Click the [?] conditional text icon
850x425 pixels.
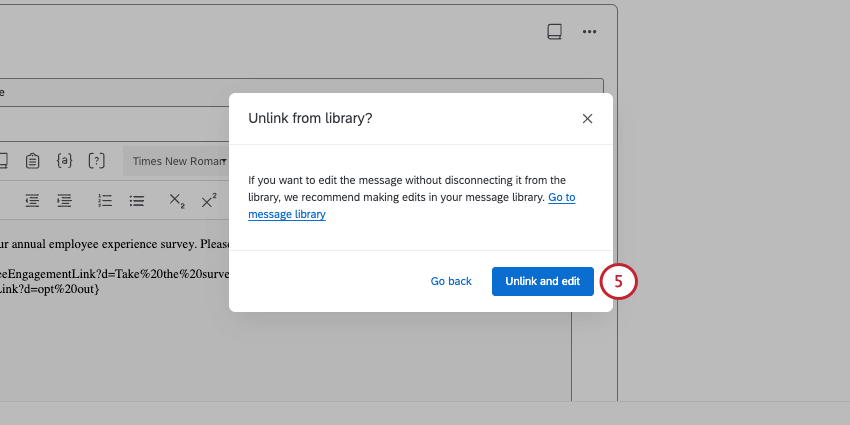coord(96,160)
